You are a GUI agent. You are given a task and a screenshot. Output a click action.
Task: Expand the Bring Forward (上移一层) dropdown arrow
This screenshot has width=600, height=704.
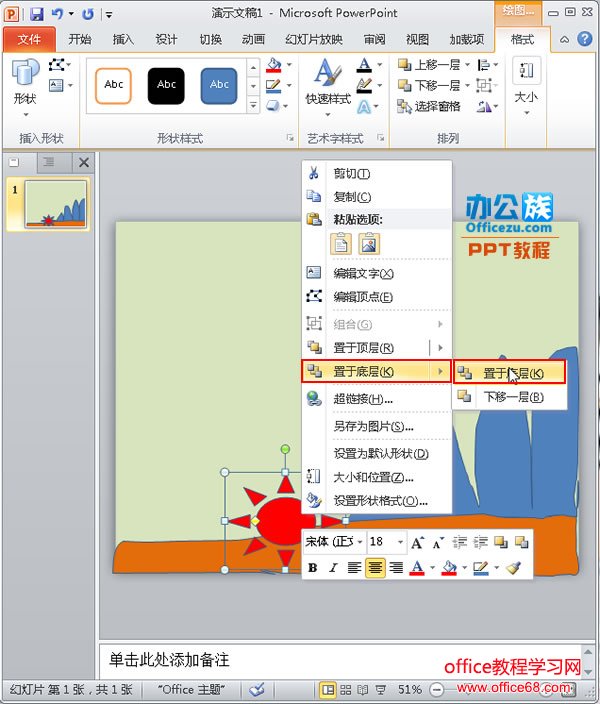[x=467, y=65]
